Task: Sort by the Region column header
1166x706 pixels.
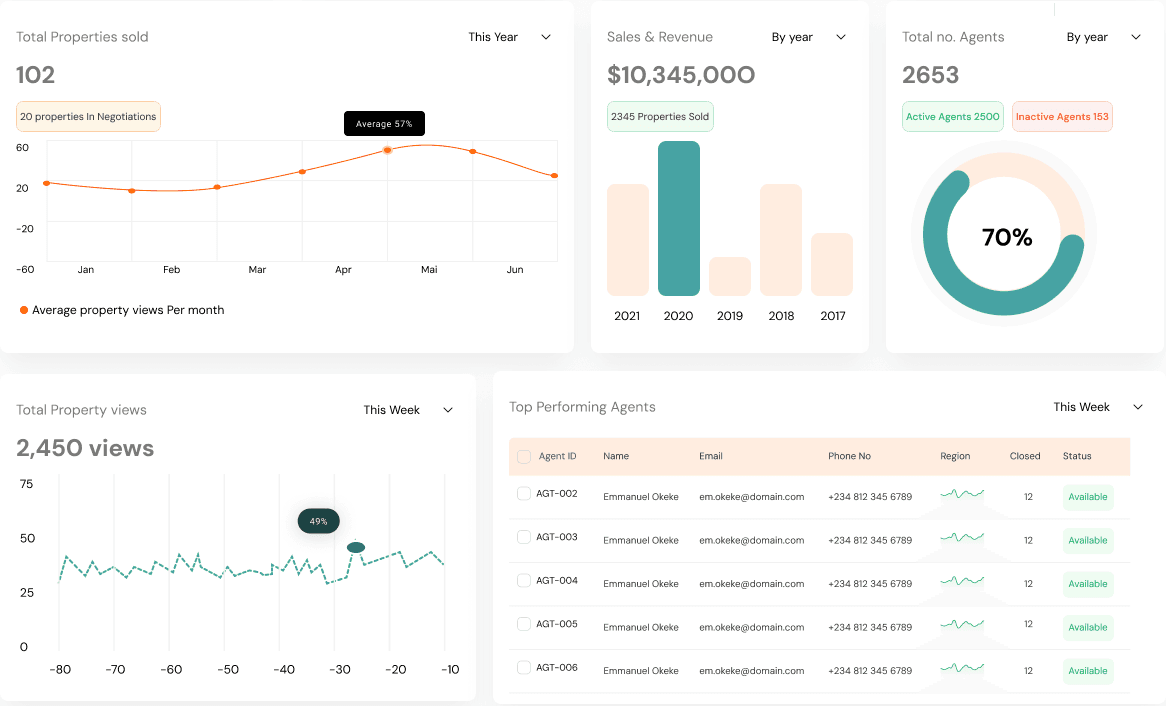Action: tap(955, 456)
